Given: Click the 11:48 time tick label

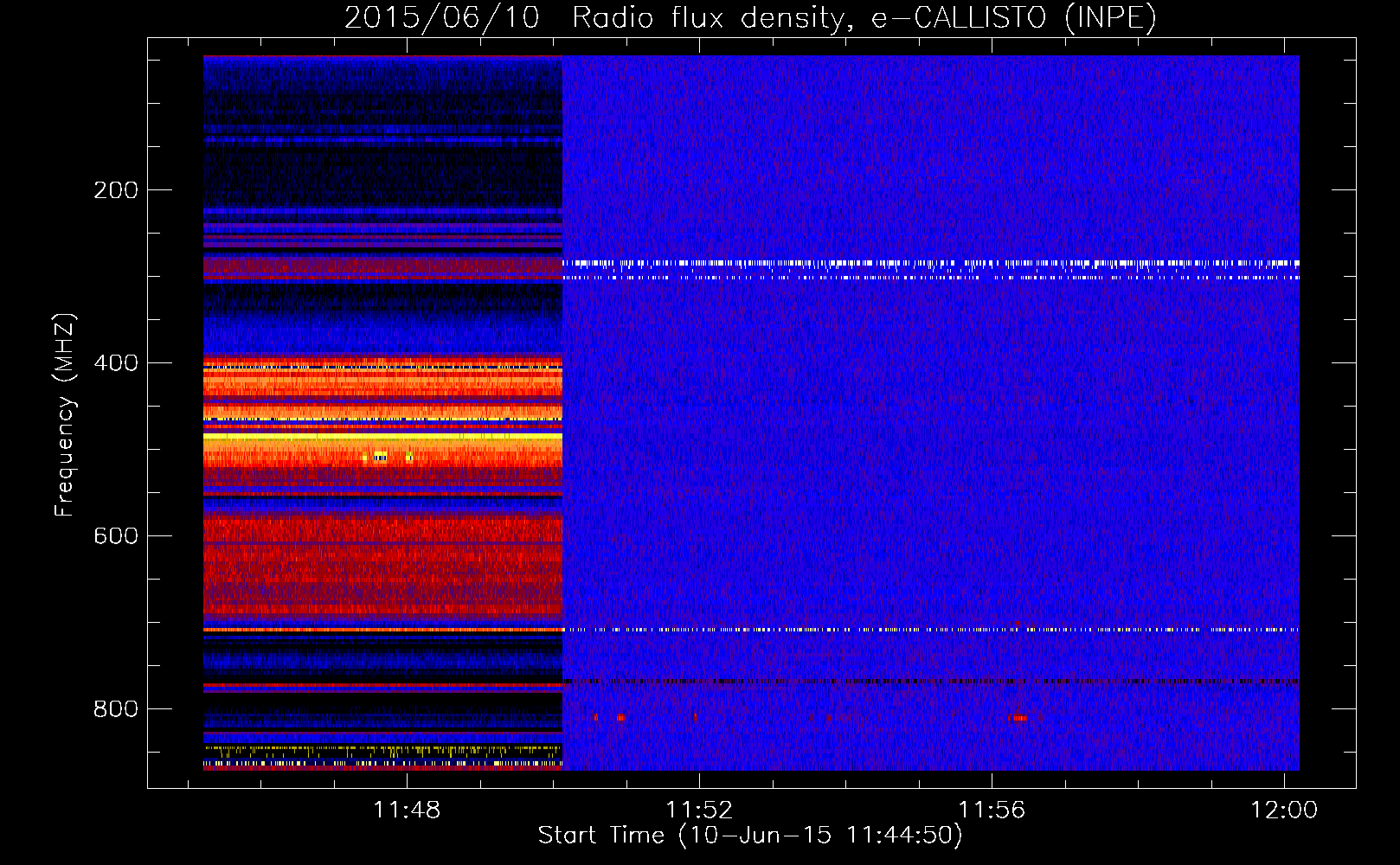Looking at the screenshot, I should (407, 810).
